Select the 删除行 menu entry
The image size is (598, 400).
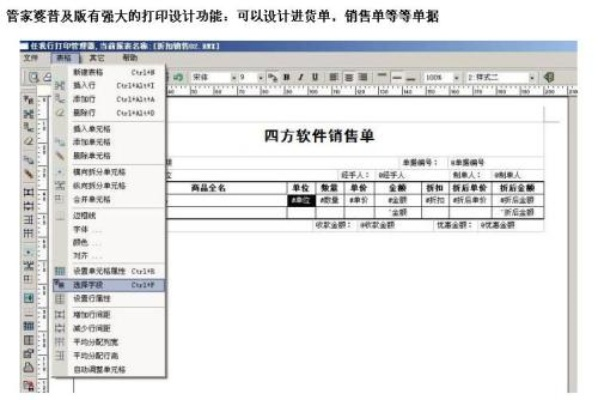click(x=109, y=113)
